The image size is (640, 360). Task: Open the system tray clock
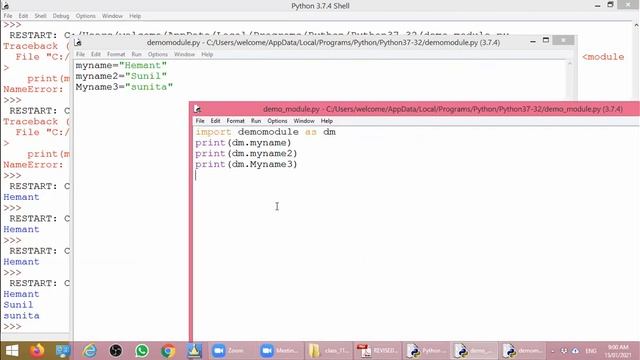point(618,351)
